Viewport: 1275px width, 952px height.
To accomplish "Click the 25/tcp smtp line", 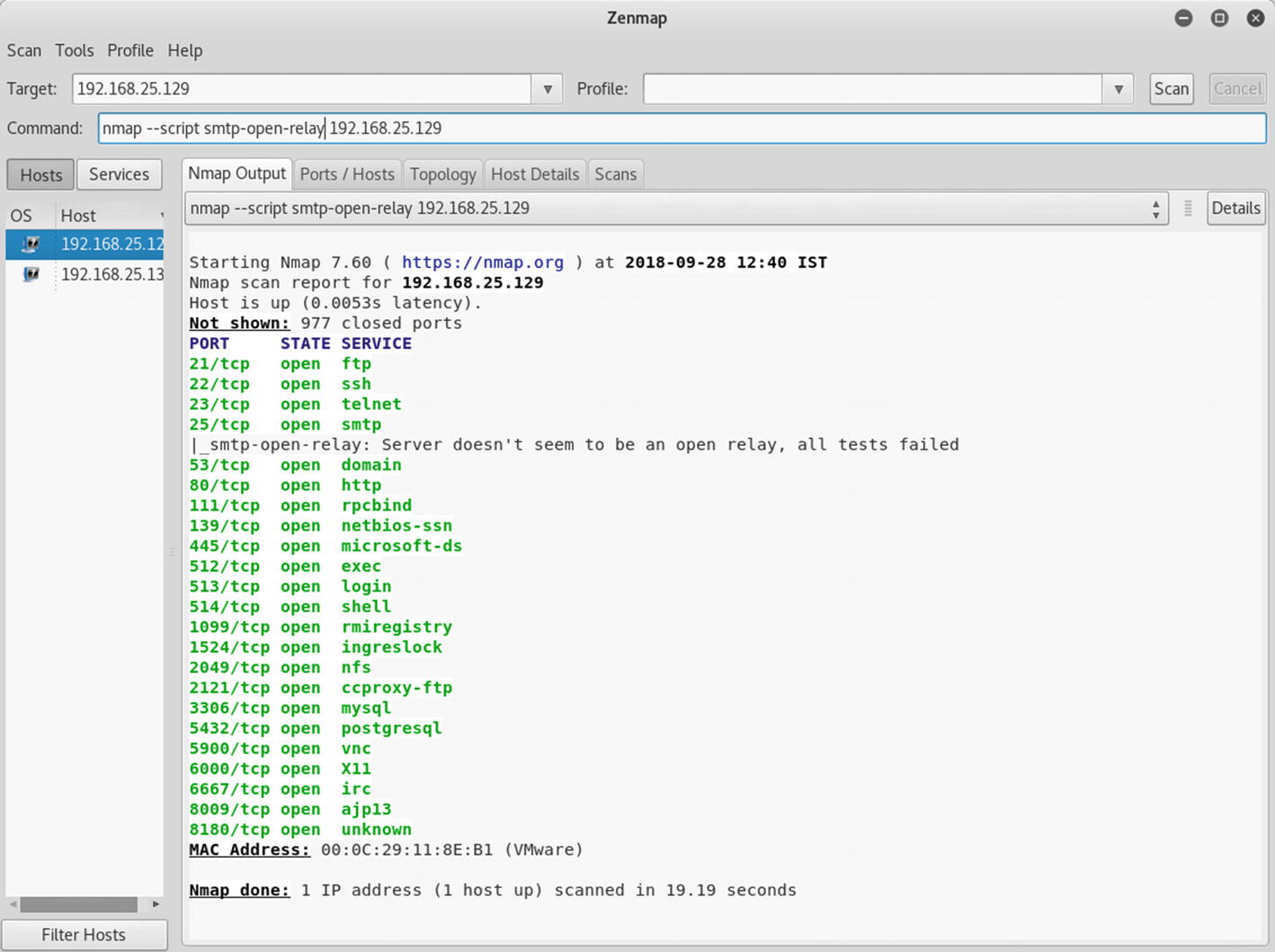I will click(x=285, y=424).
